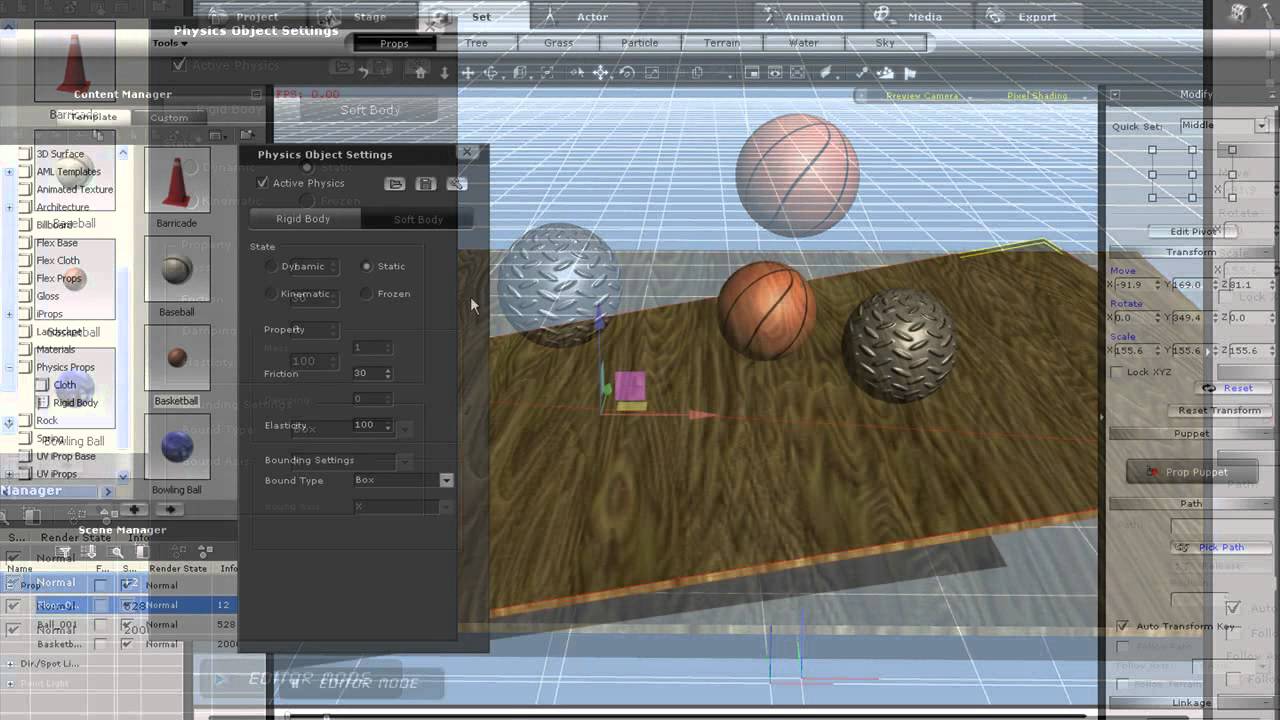Open the Bound Type dropdown
The image size is (1280, 720).
pyautogui.click(x=446, y=481)
